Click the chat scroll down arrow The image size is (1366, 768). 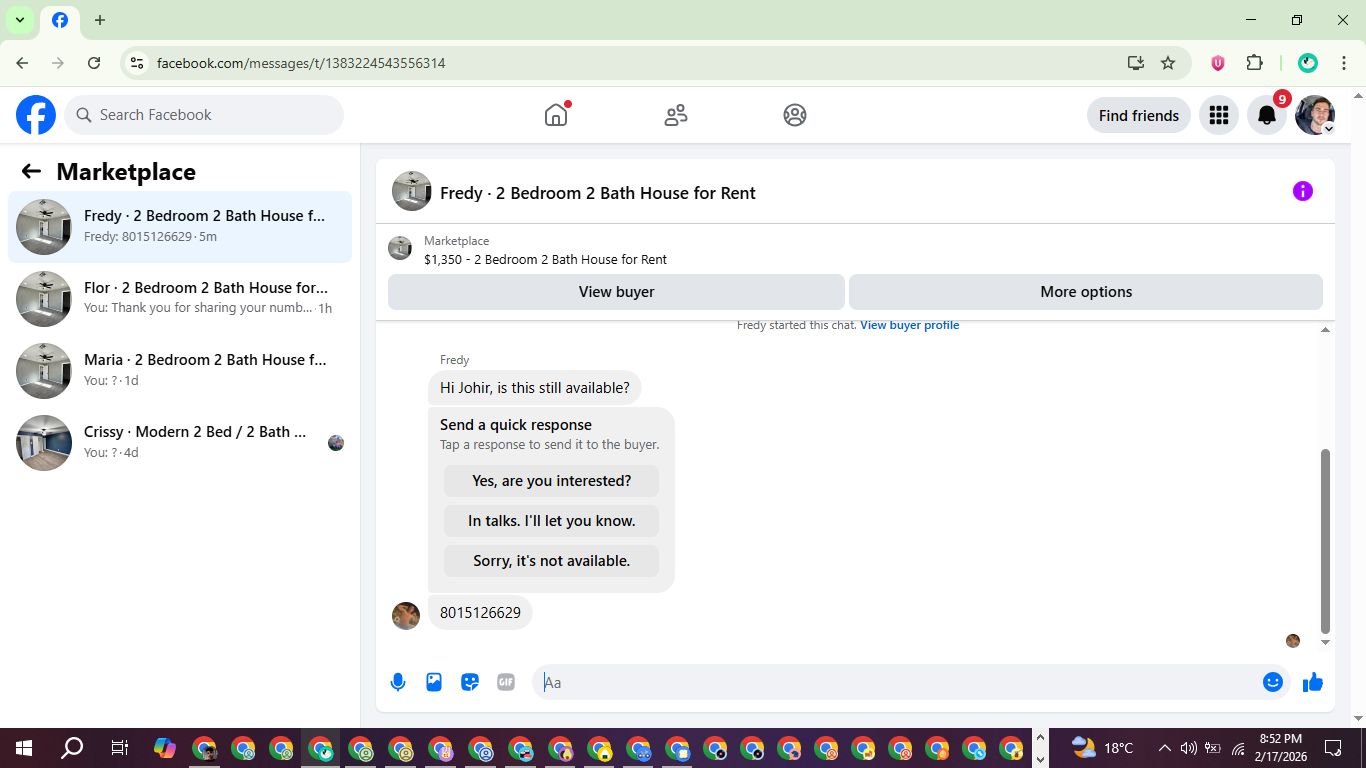coord(1326,642)
